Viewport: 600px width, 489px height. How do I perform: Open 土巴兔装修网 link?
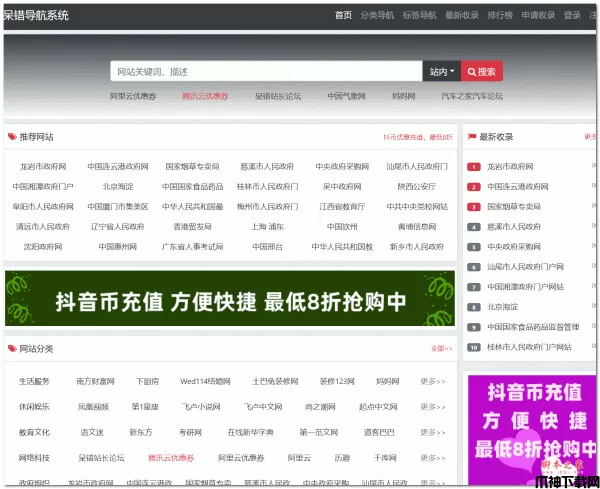pos(275,381)
